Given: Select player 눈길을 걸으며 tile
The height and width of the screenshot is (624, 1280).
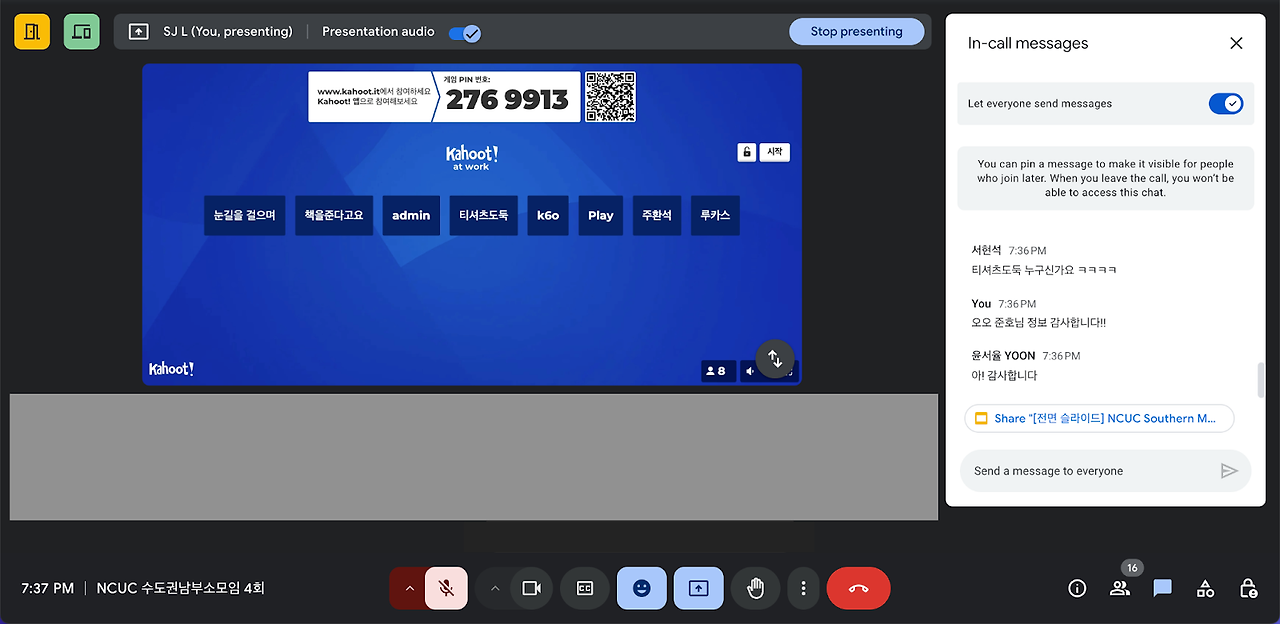Looking at the screenshot, I should click(x=245, y=215).
